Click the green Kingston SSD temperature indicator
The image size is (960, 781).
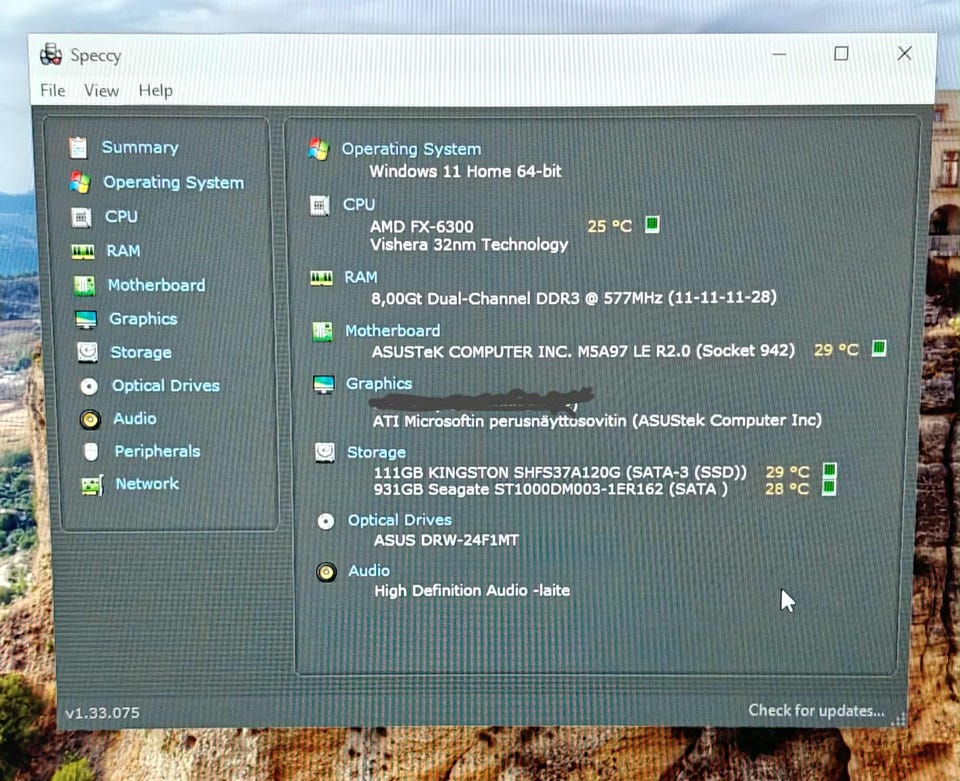tap(830, 470)
